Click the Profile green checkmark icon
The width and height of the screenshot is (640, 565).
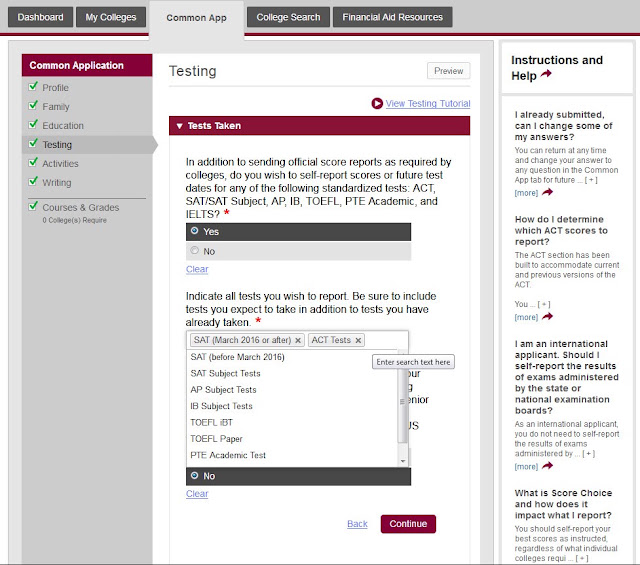(x=33, y=86)
